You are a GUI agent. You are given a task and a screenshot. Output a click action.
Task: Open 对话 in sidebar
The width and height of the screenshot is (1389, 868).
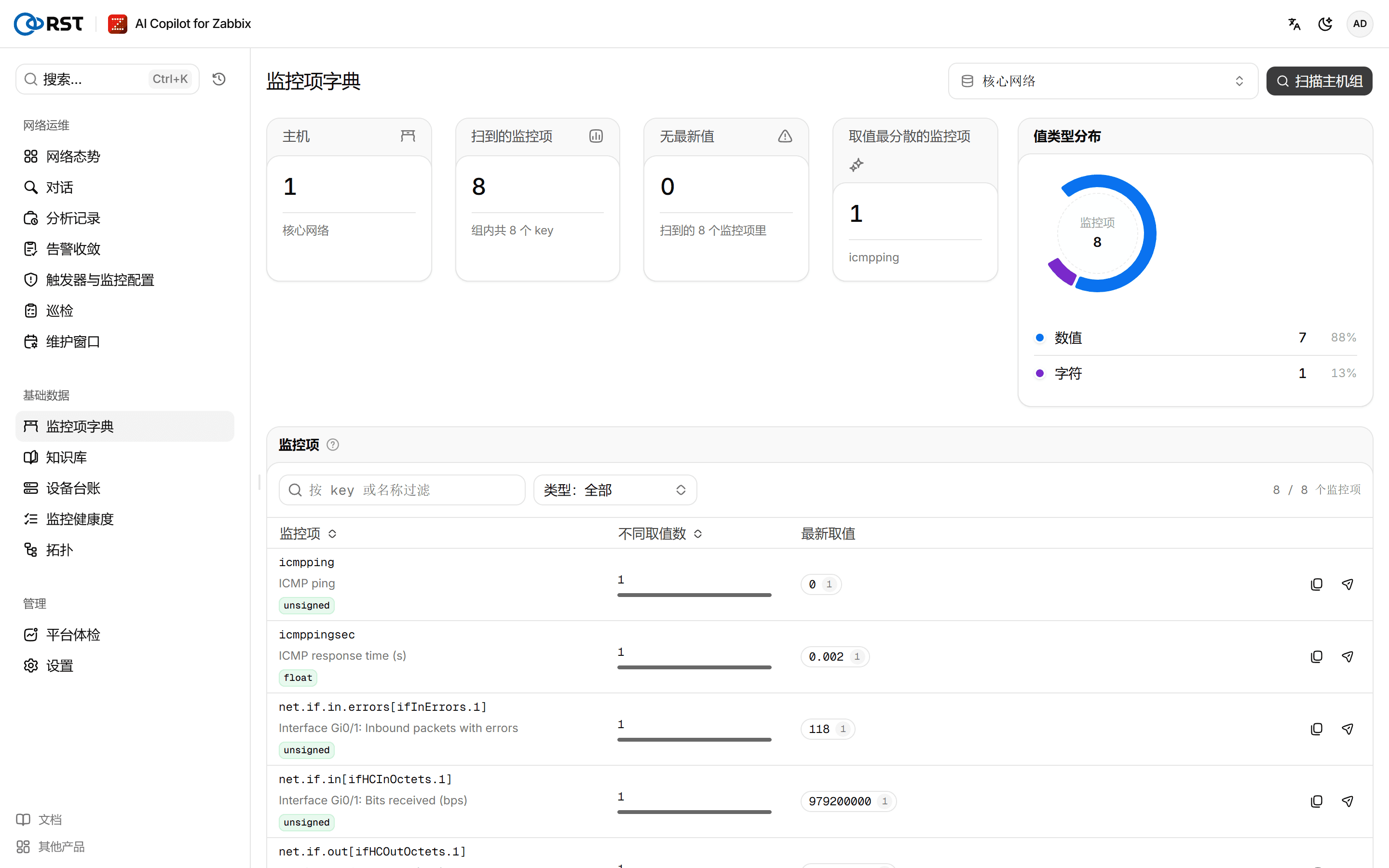pos(124,187)
